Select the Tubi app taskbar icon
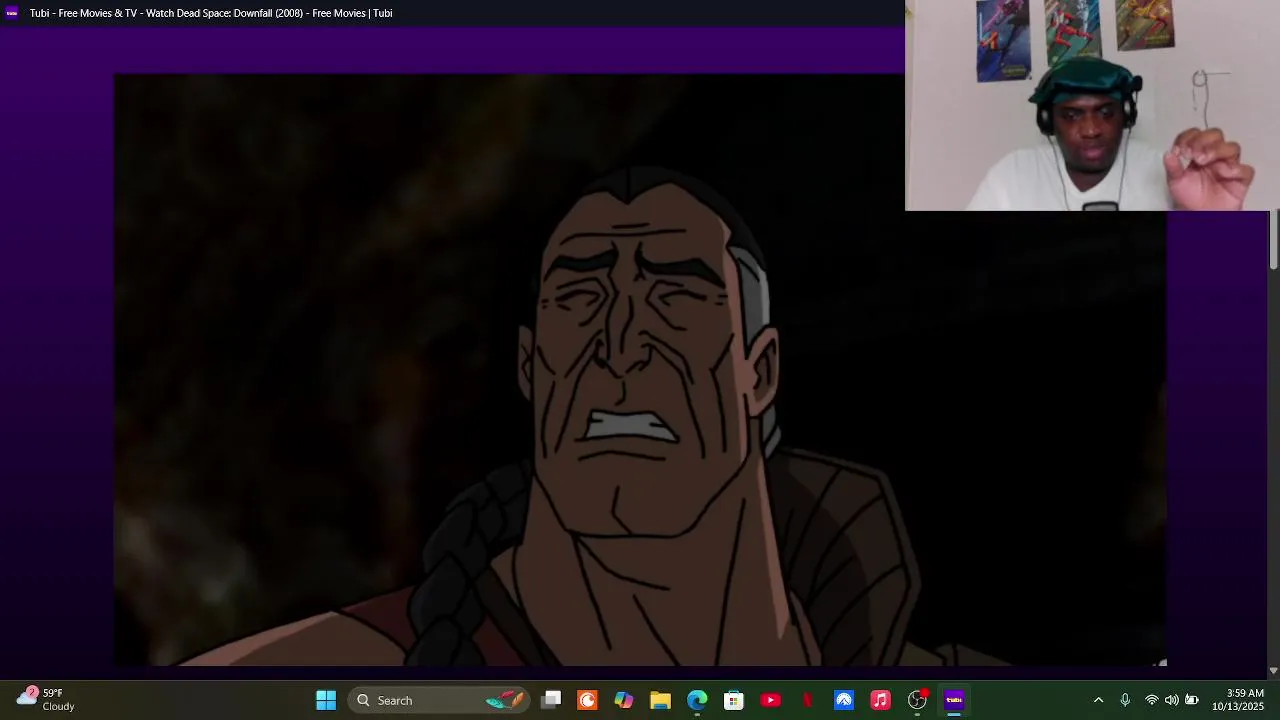 click(954, 700)
